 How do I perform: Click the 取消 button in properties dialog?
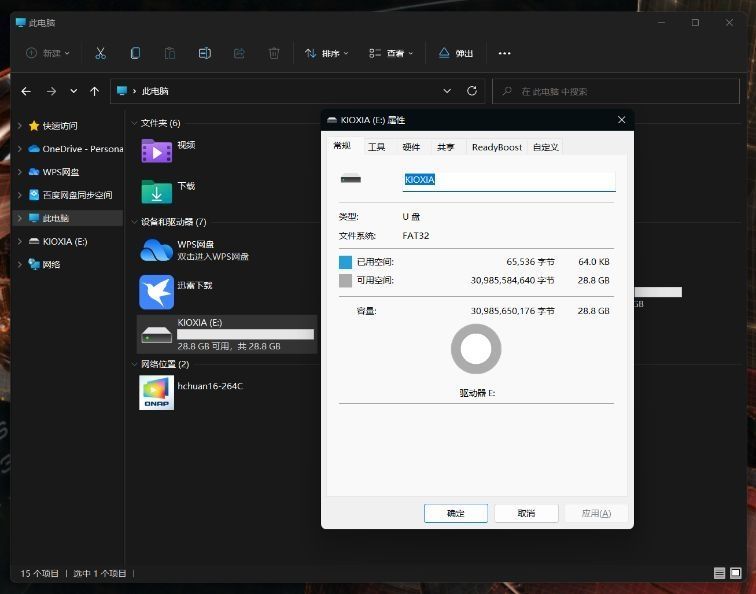pos(526,513)
